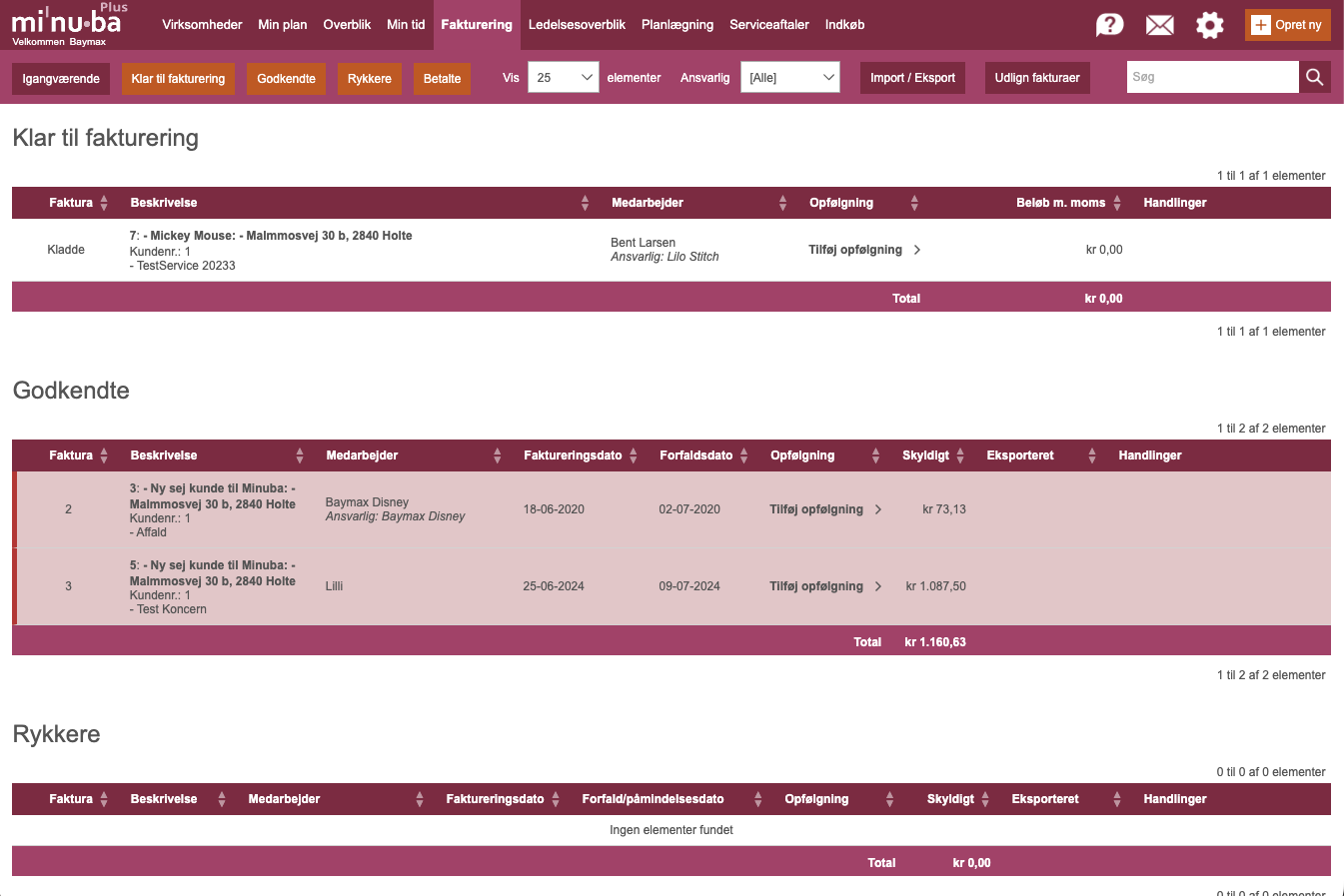Open the messages envelope icon
This screenshot has height=896, width=1344.
pyautogui.click(x=1159, y=25)
